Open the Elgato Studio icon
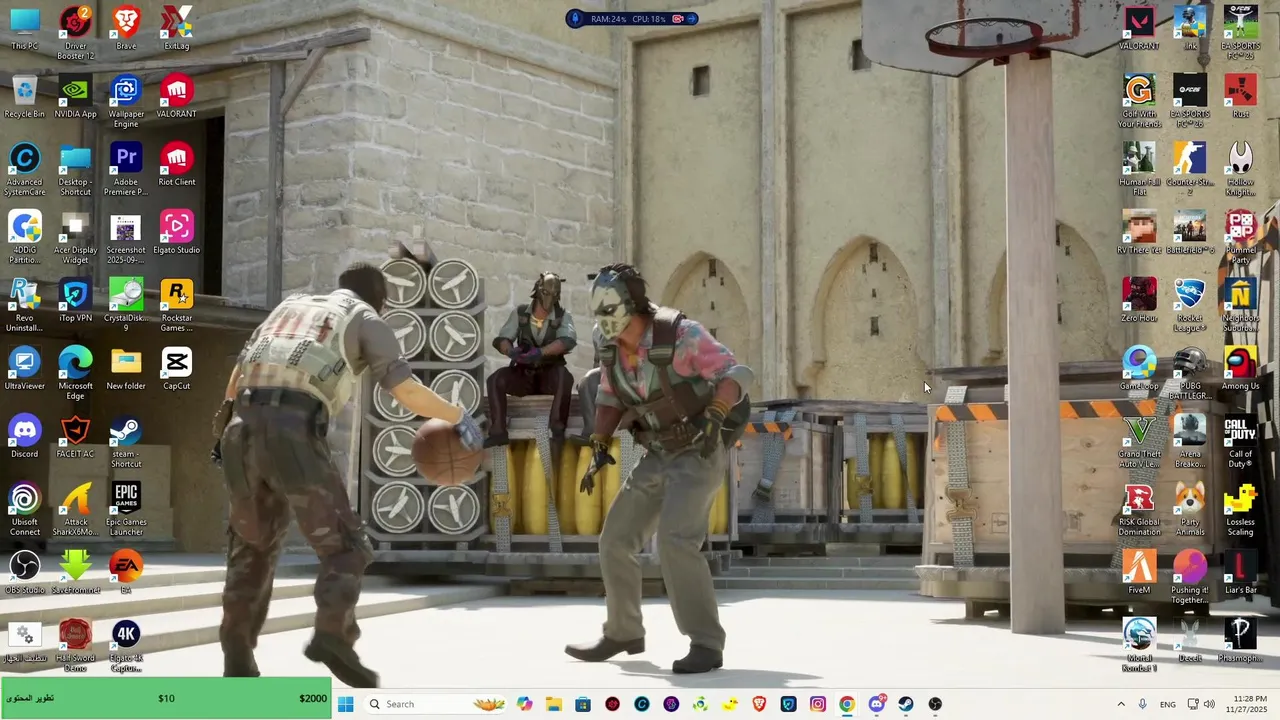 (x=176, y=232)
